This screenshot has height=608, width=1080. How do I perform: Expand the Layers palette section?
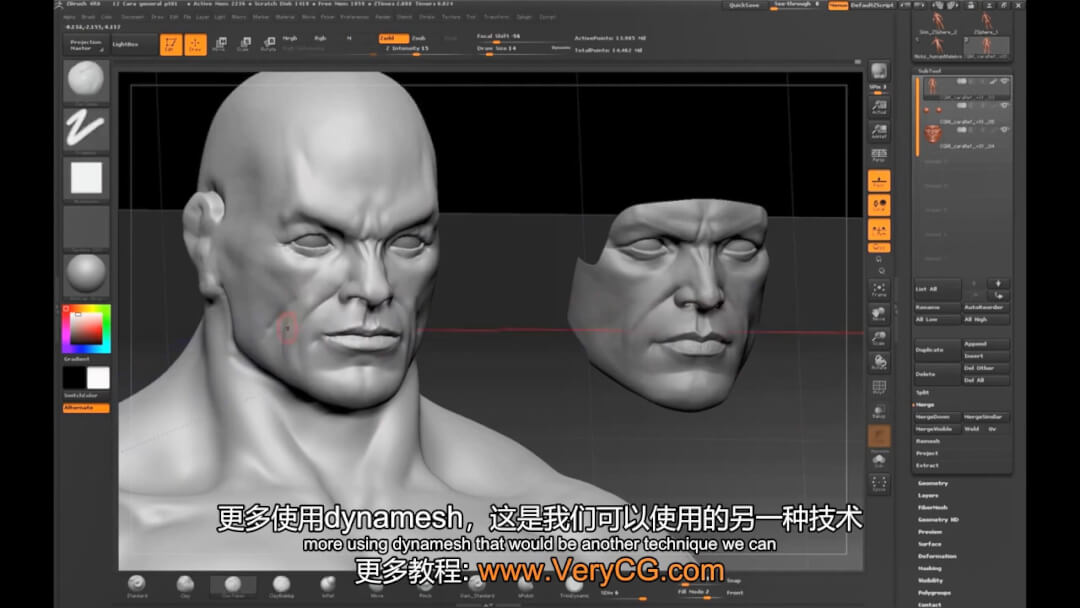[928, 496]
